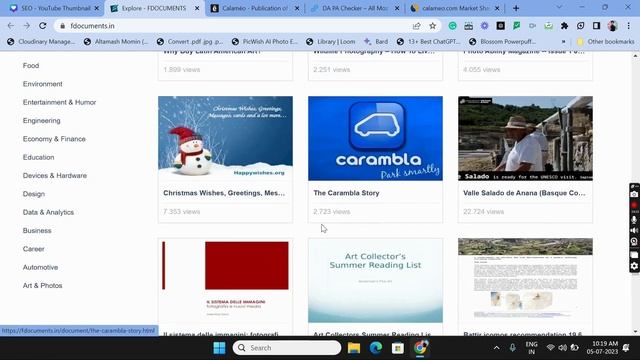Viewport: 640px width, 360px height.
Task: Open volume control in system tray
Action: (562, 348)
